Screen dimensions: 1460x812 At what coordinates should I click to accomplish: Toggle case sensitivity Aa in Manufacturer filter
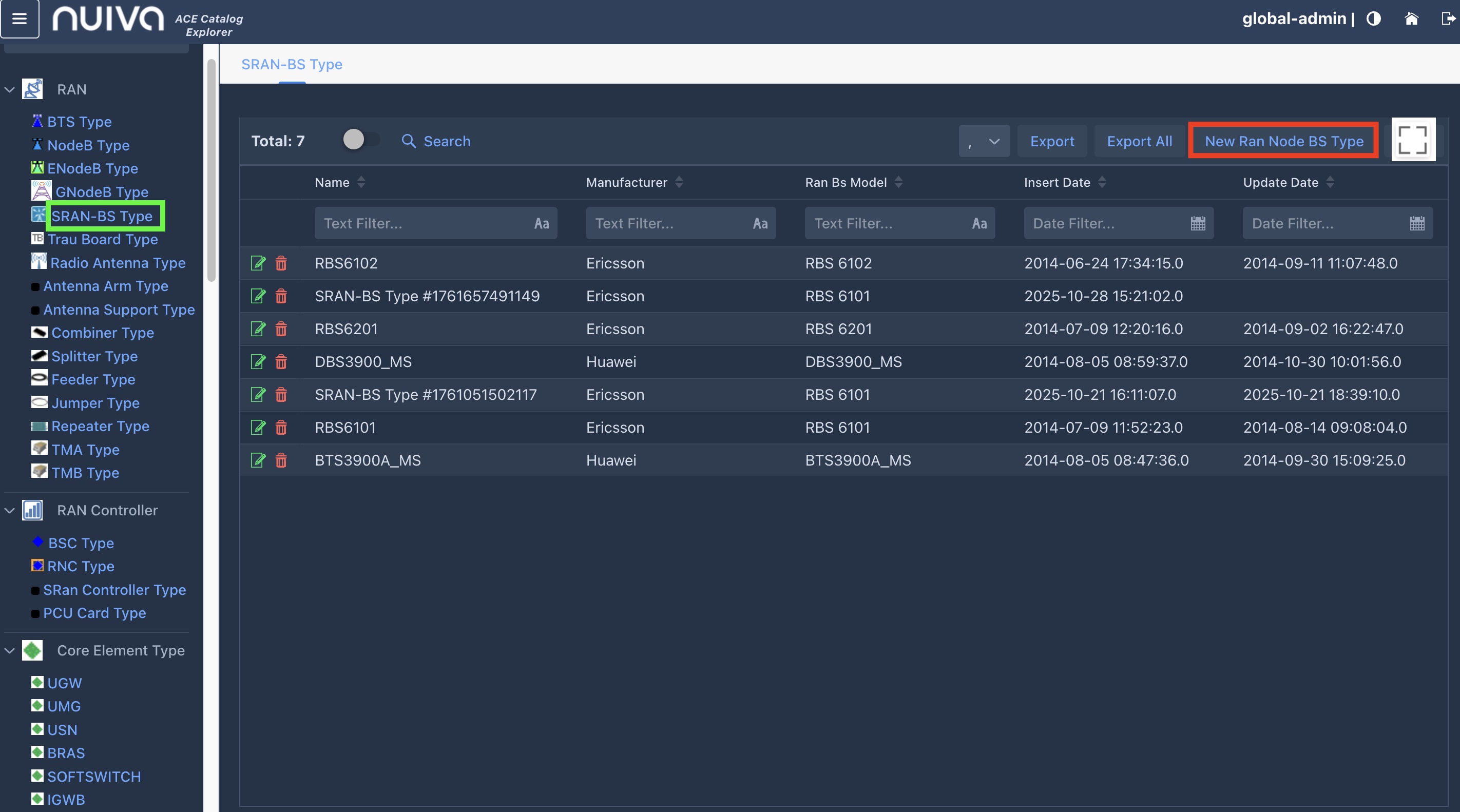pyautogui.click(x=760, y=223)
